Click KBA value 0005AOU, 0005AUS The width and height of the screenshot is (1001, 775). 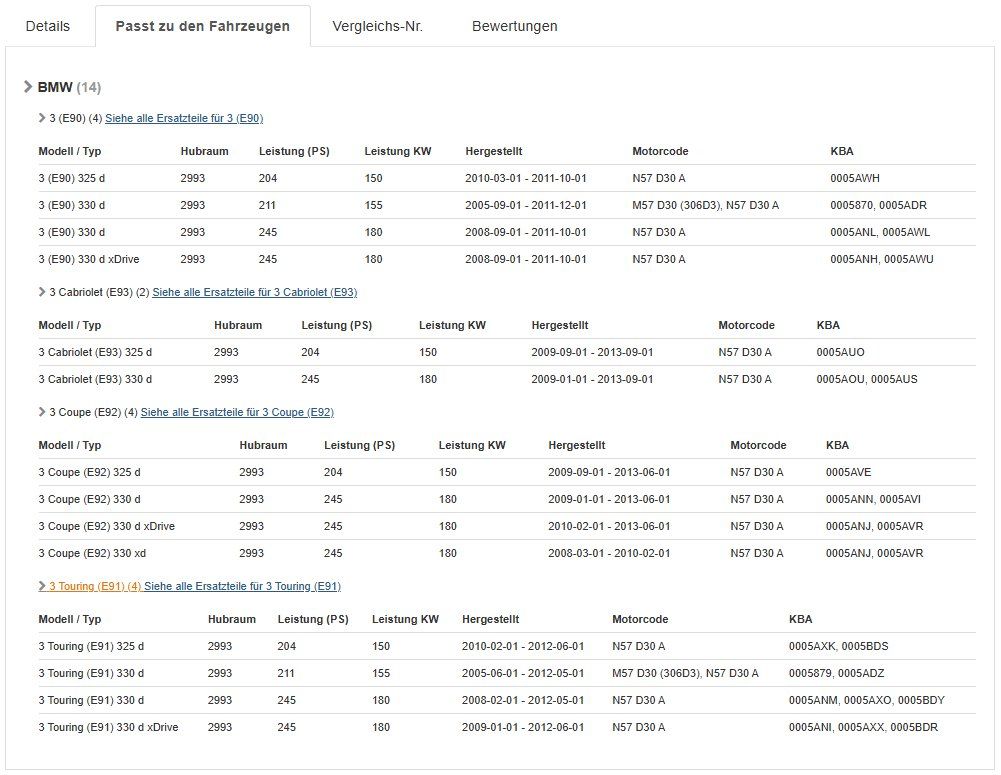[x=866, y=379]
